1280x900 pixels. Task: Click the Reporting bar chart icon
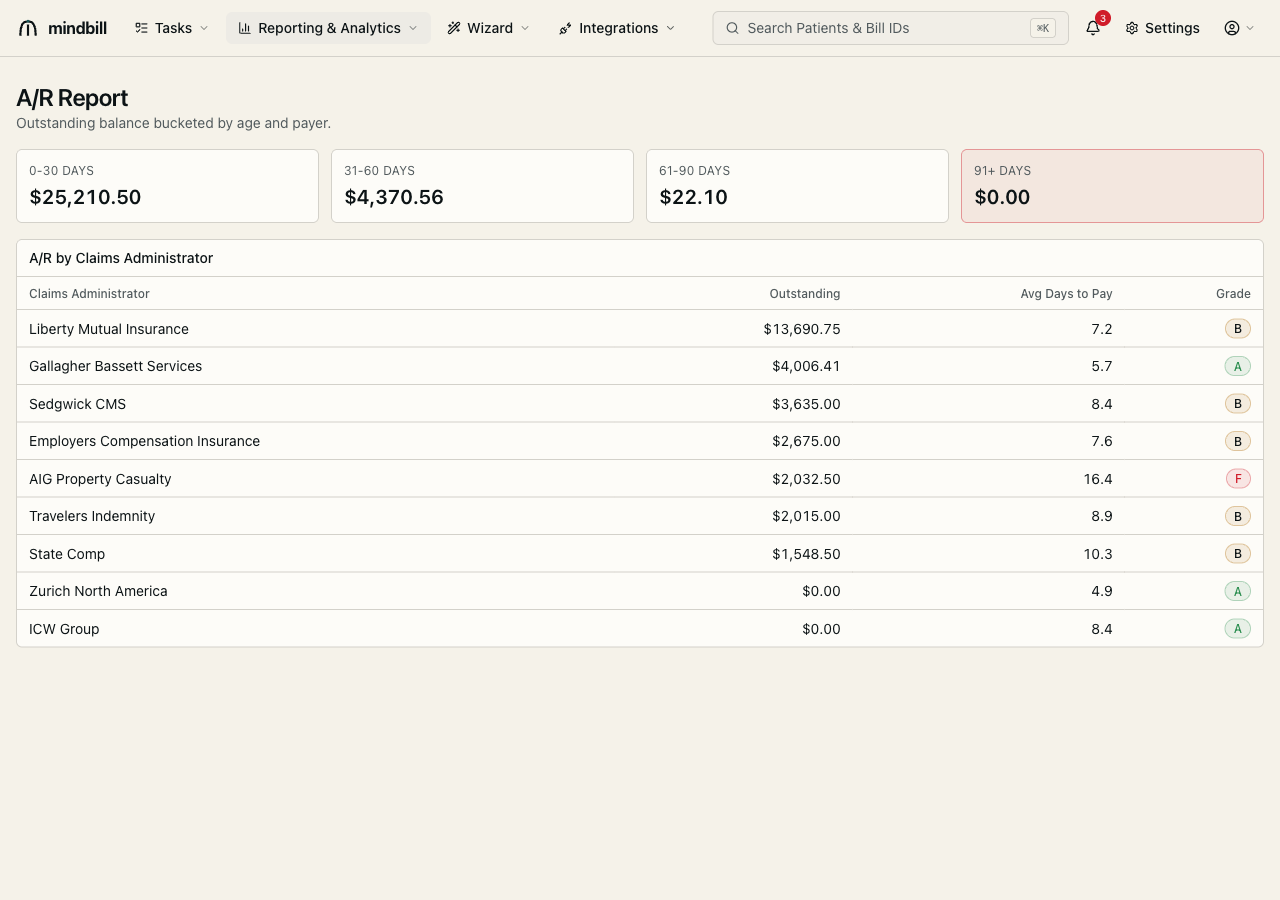coord(245,28)
